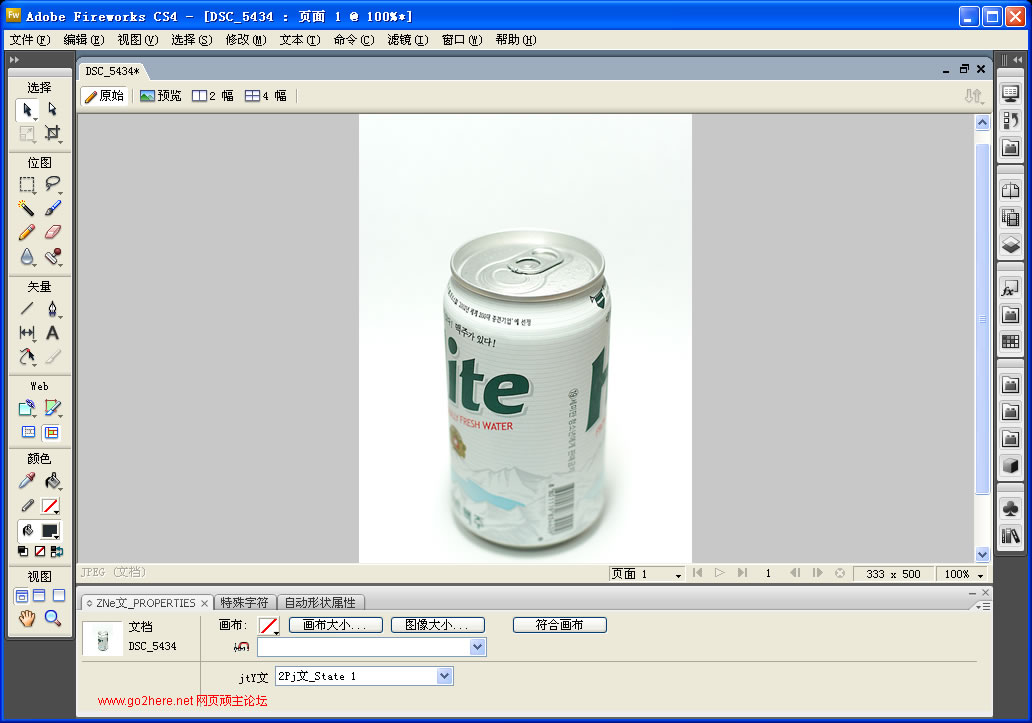Select the Eyedropper tool
Viewport: 1032px width, 723px height.
pos(27,481)
